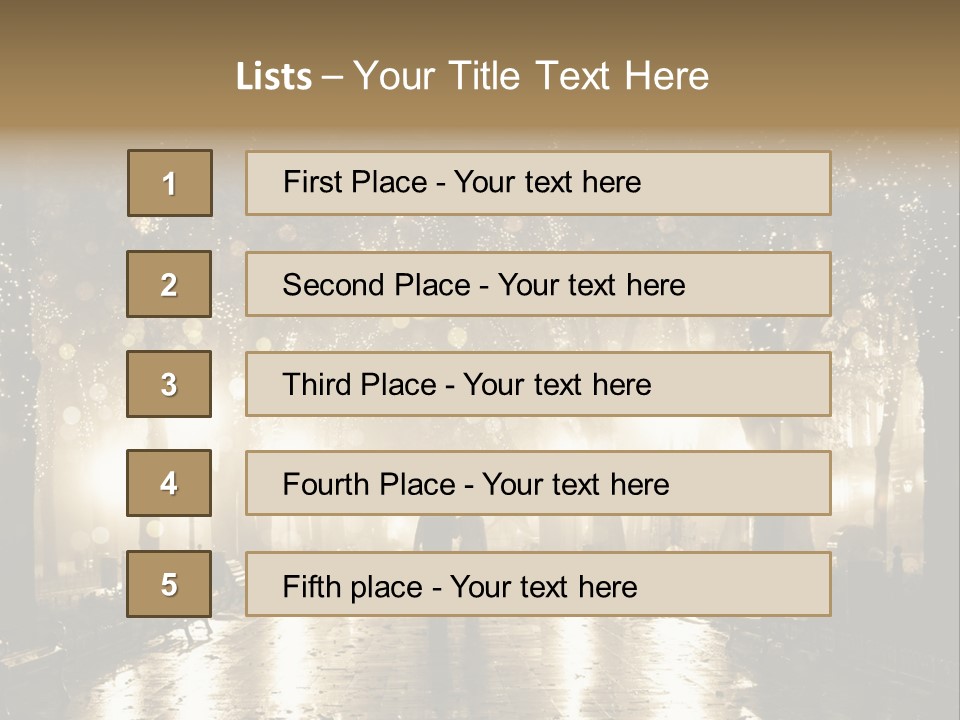960x720 pixels.
Task: Click "Your Title Text Here" in the title
Action: tap(531, 76)
